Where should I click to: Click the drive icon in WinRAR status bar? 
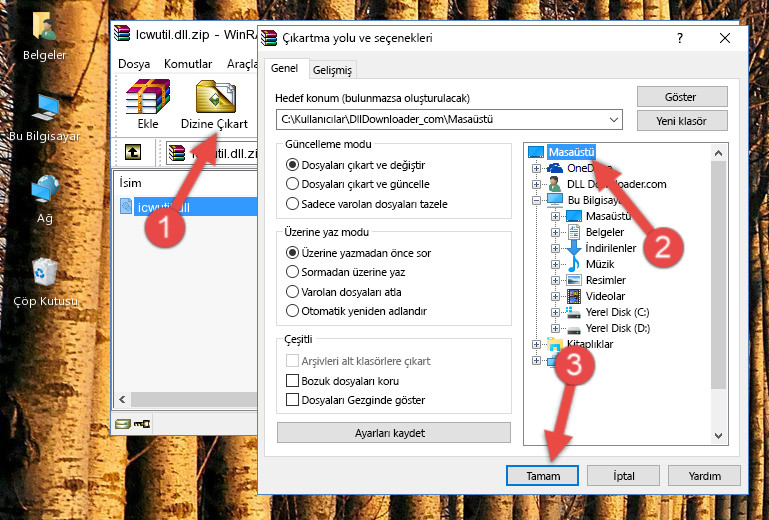pos(123,424)
